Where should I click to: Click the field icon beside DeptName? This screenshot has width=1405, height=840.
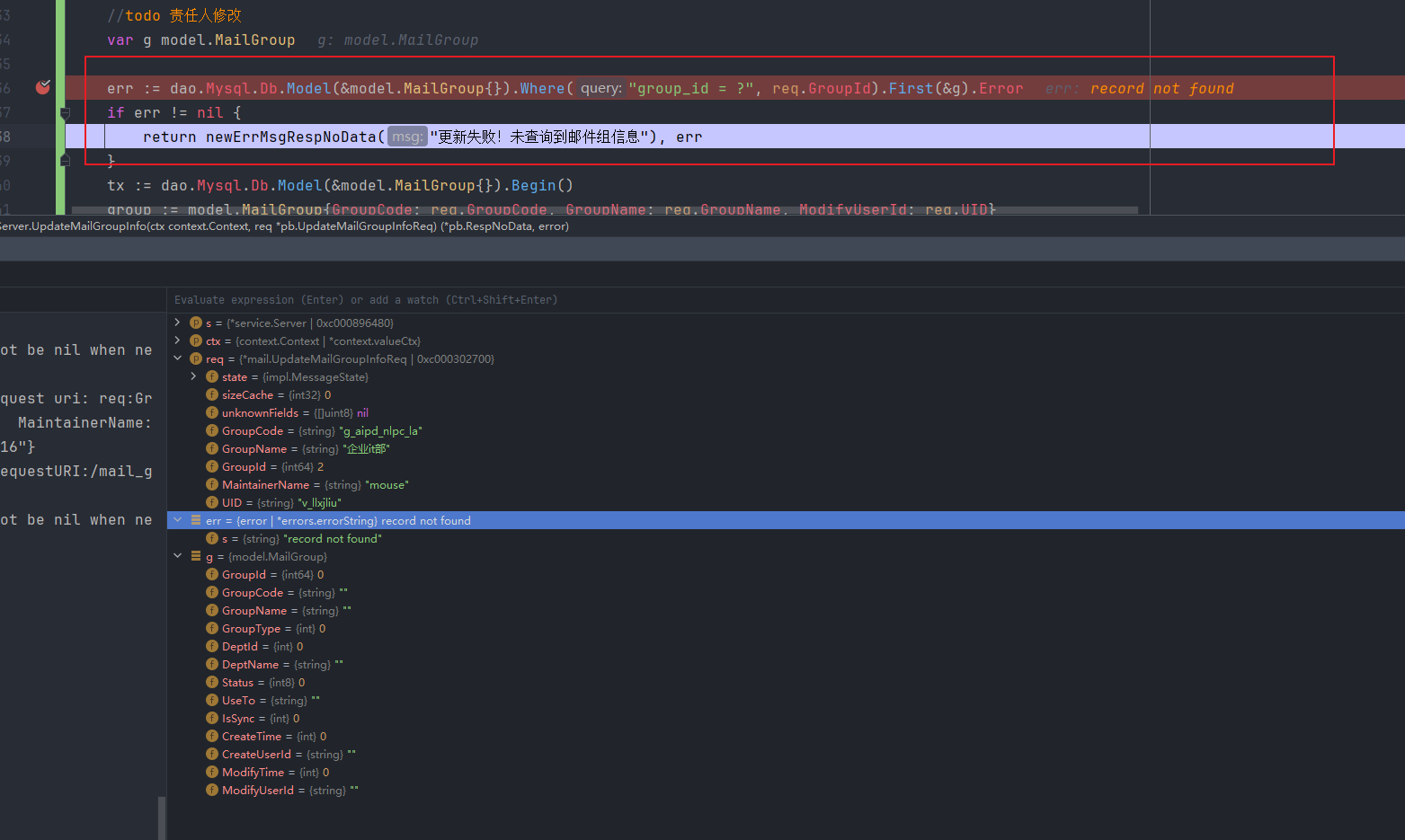click(x=212, y=664)
